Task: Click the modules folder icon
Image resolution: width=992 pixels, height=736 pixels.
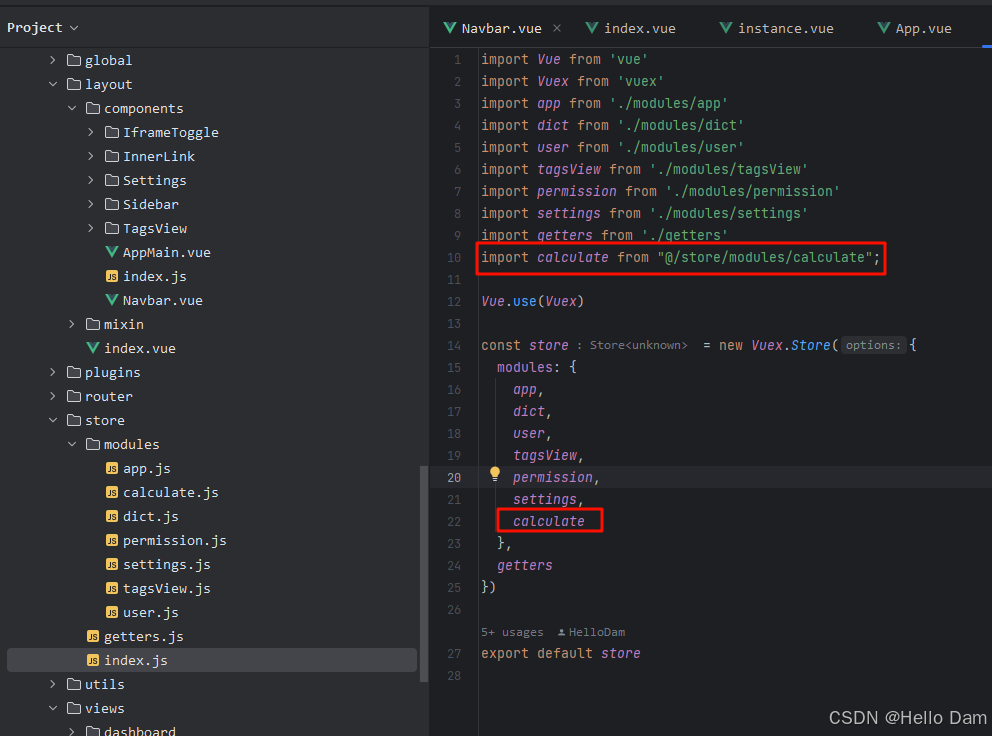Action: 93,444
